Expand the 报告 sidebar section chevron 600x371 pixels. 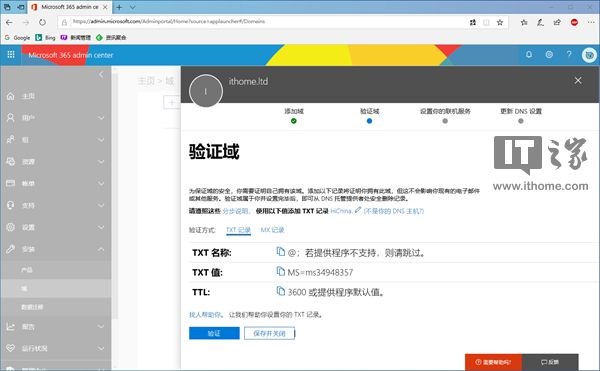pyautogui.click(x=101, y=326)
